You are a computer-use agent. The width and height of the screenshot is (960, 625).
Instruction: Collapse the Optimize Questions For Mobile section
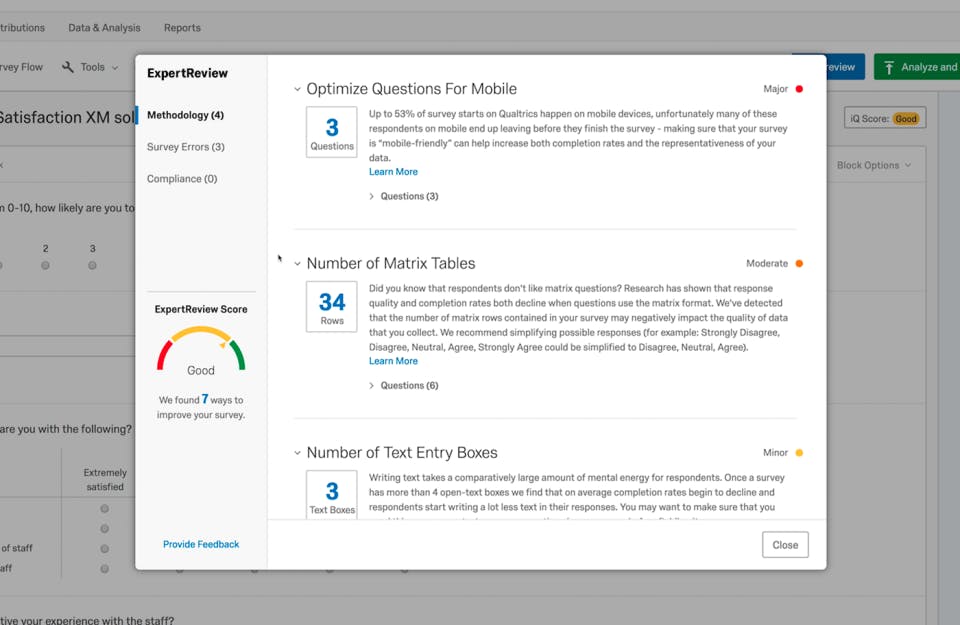pyautogui.click(x=297, y=89)
